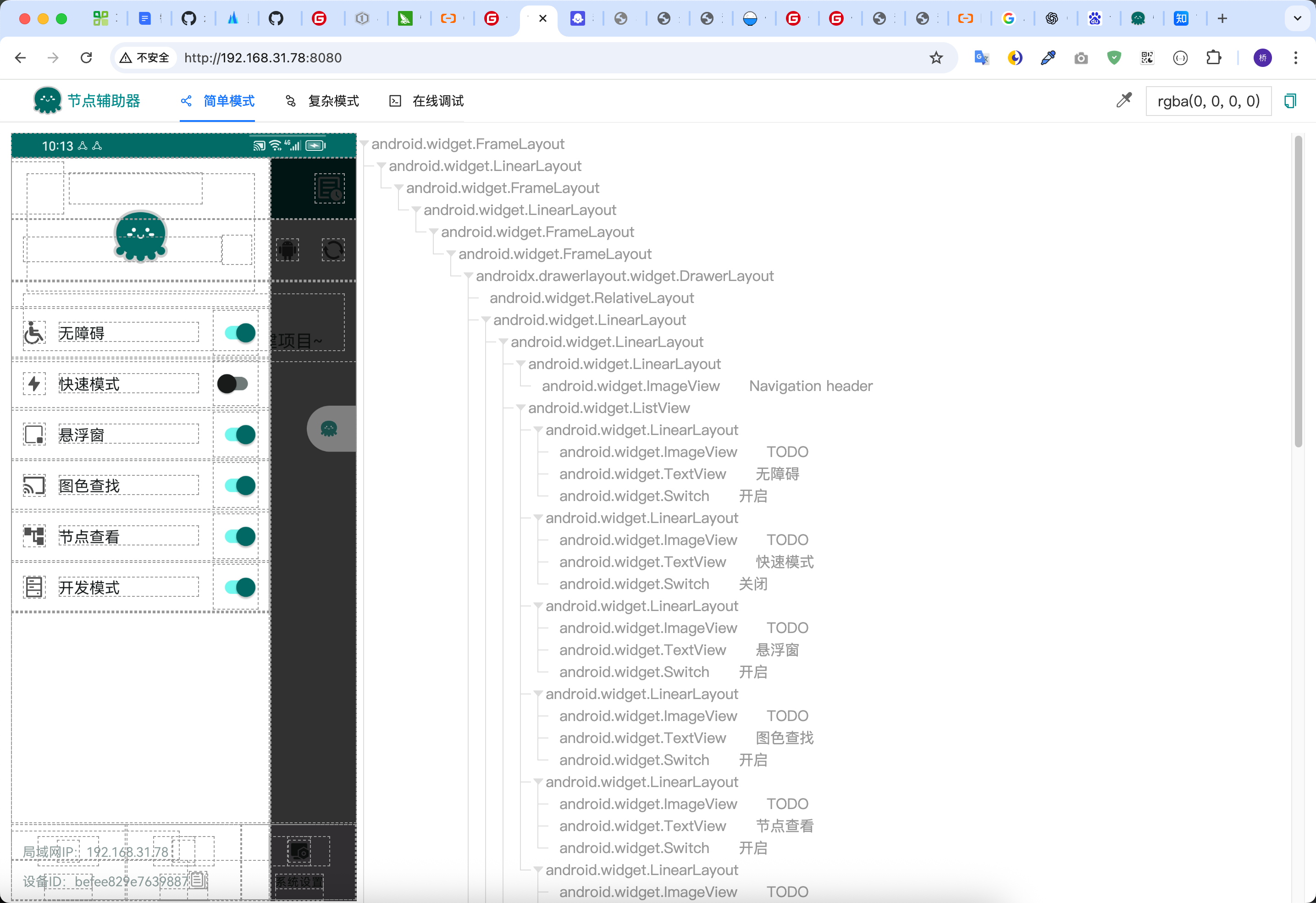Select the ImageView Navigation header node
The width and height of the screenshot is (1316, 903).
pyautogui.click(x=707, y=386)
